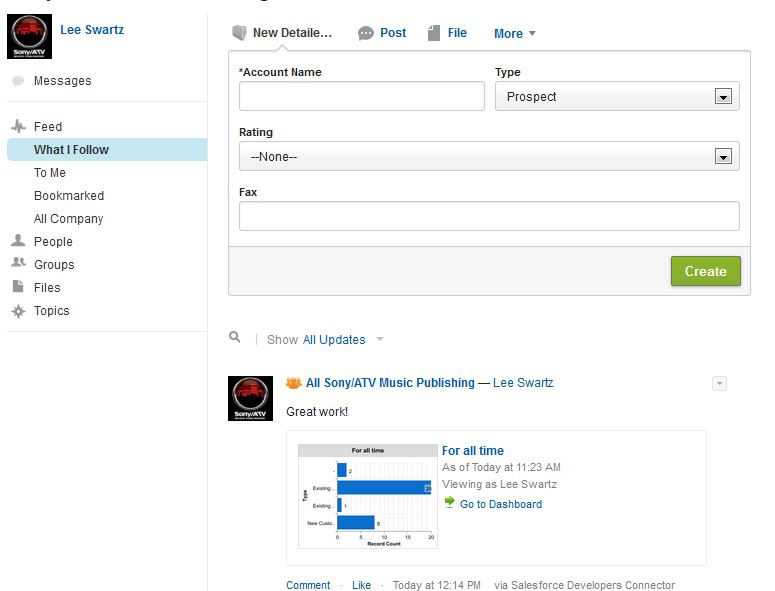Open Groups in sidebar

point(54,264)
